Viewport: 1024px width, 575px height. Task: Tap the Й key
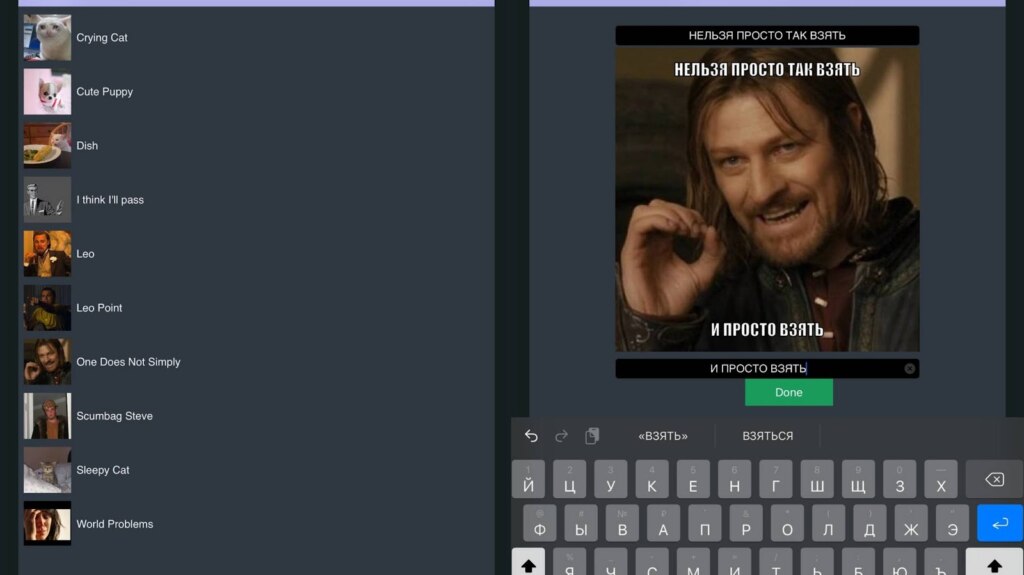pyautogui.click(x=528, y=480)
